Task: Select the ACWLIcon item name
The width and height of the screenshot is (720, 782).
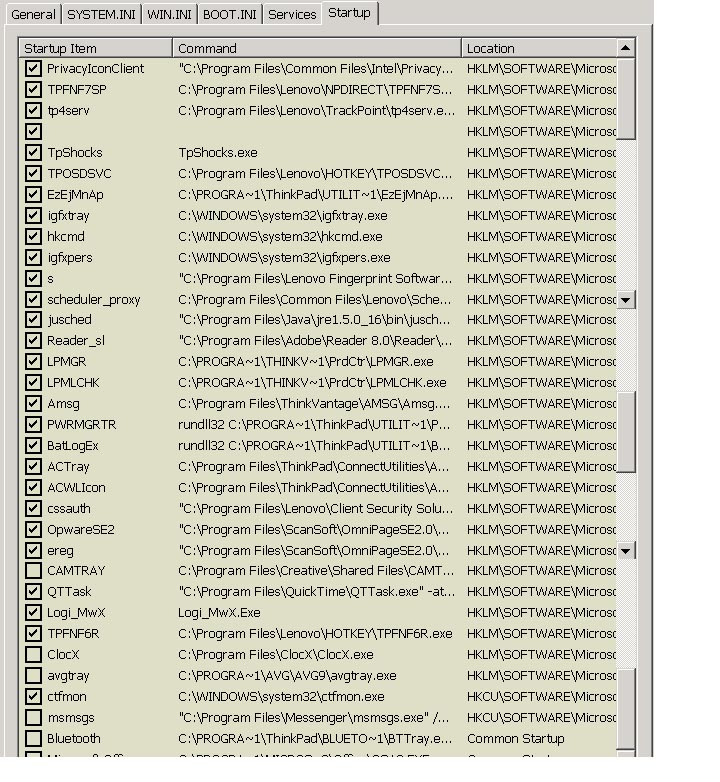Action: 76,488
